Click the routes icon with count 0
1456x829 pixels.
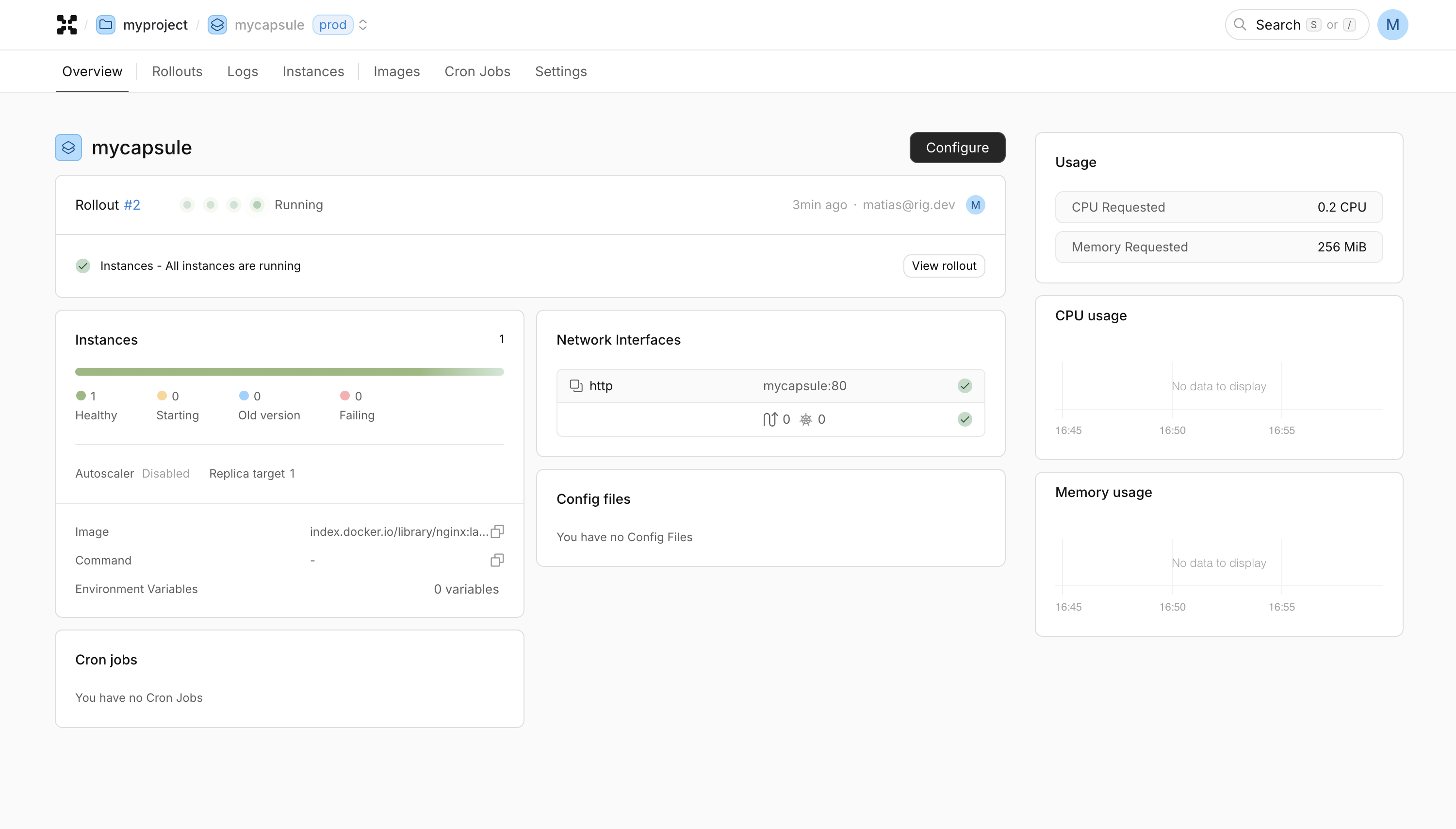pyautogui.click(x=770, y=420)
